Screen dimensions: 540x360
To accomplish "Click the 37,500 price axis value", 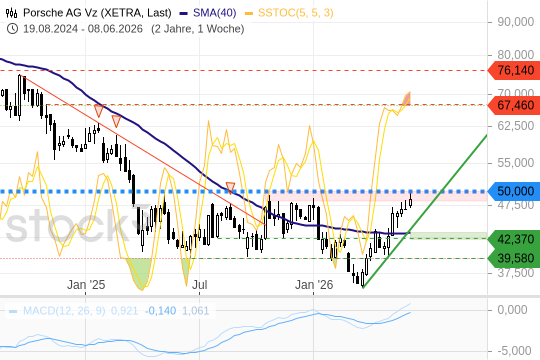I will (516, 273).
